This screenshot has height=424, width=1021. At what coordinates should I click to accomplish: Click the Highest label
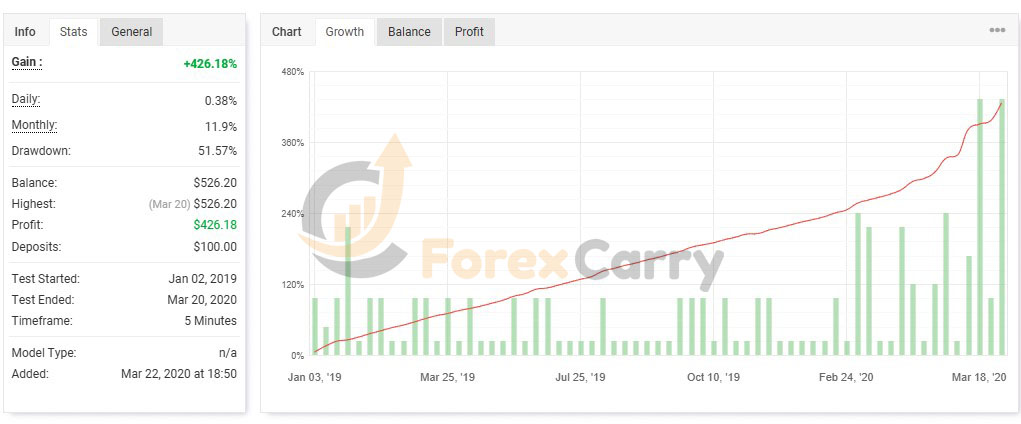point(34,204)
